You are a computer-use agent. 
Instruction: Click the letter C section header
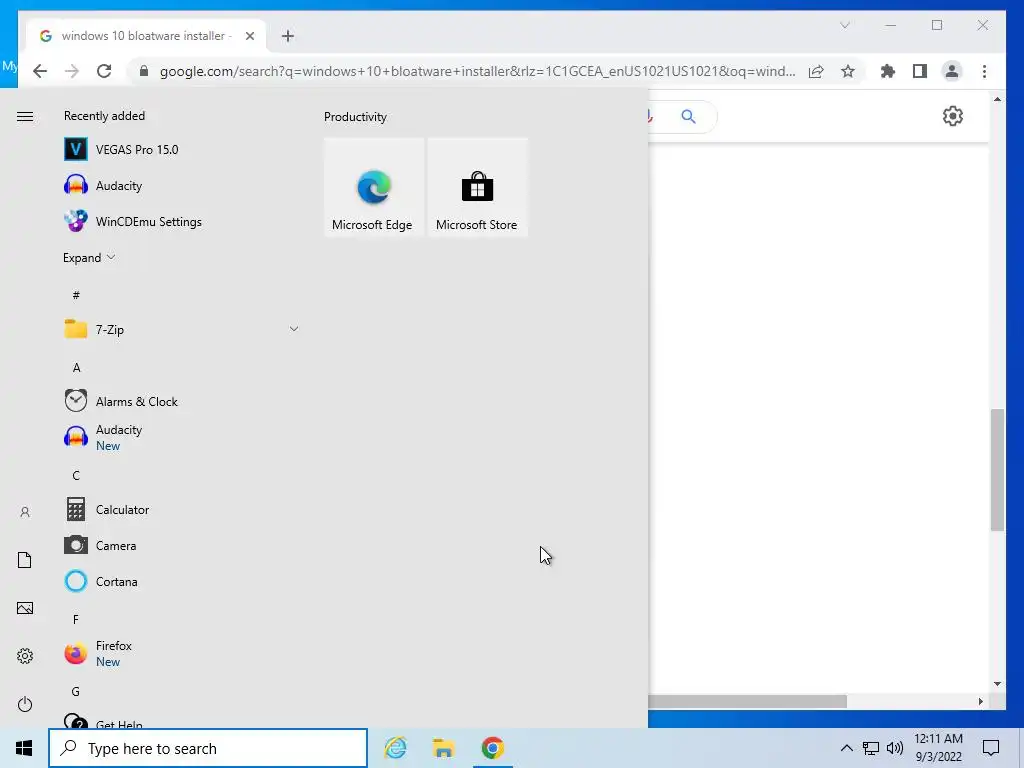coord(76,475)
